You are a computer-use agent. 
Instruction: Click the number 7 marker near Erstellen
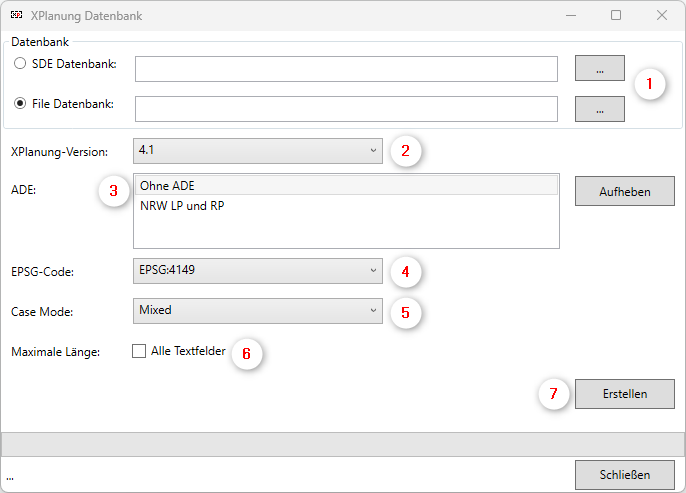point(553,393)
